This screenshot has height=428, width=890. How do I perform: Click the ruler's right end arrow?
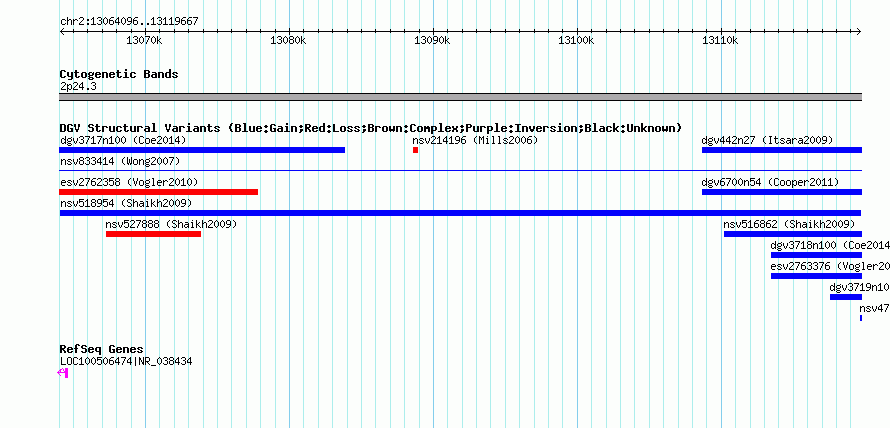(858, 31)
